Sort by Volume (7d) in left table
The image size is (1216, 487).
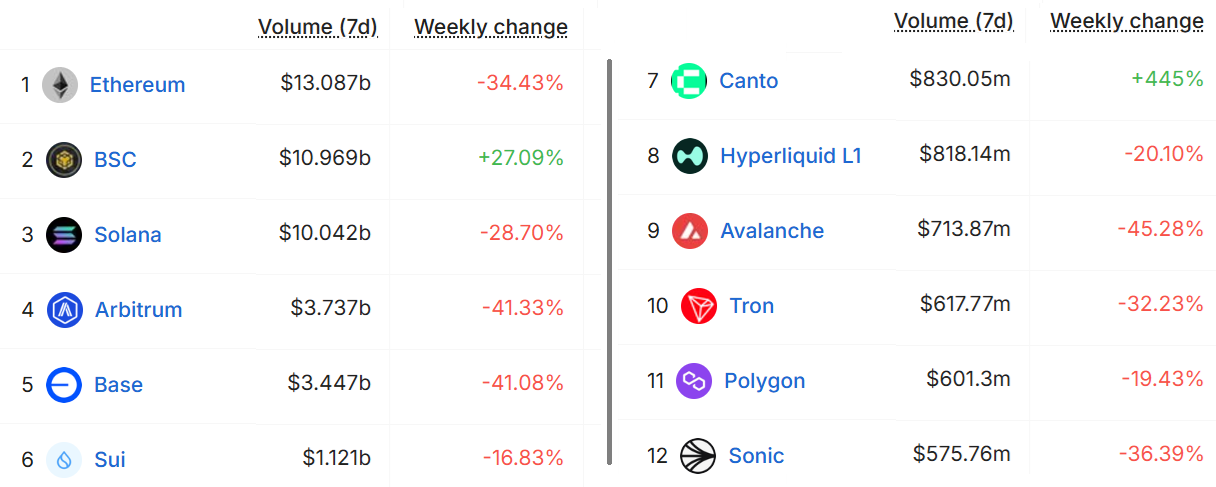point(317,27)
